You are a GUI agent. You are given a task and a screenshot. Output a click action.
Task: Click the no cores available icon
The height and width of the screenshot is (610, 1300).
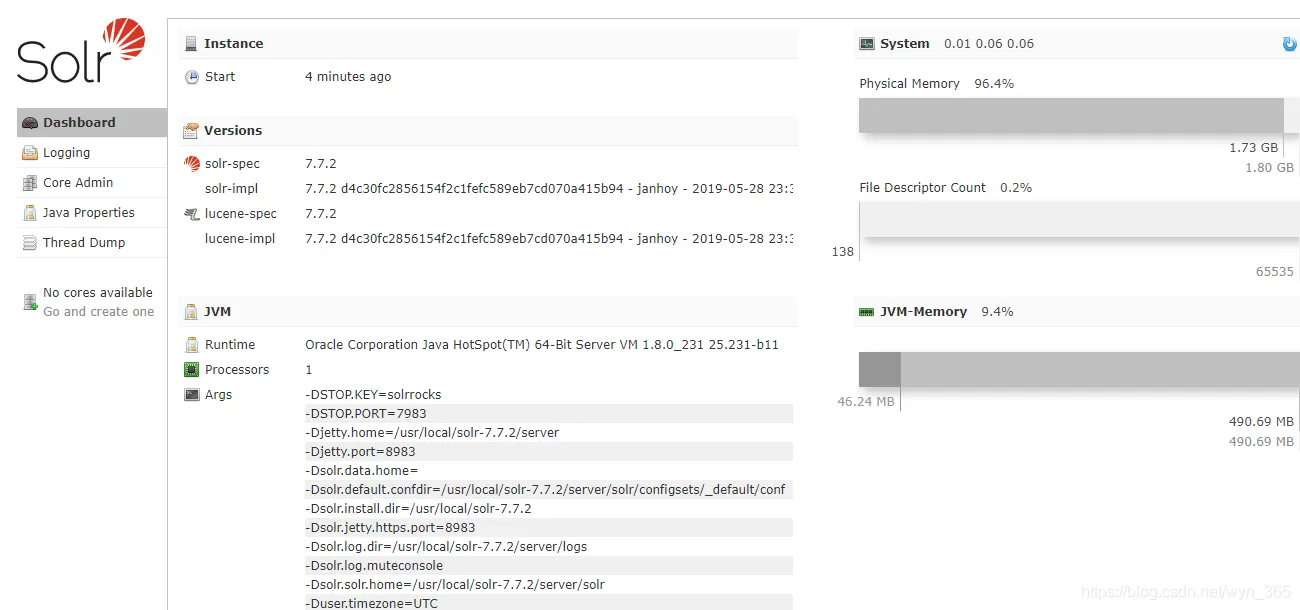(30, 302)
